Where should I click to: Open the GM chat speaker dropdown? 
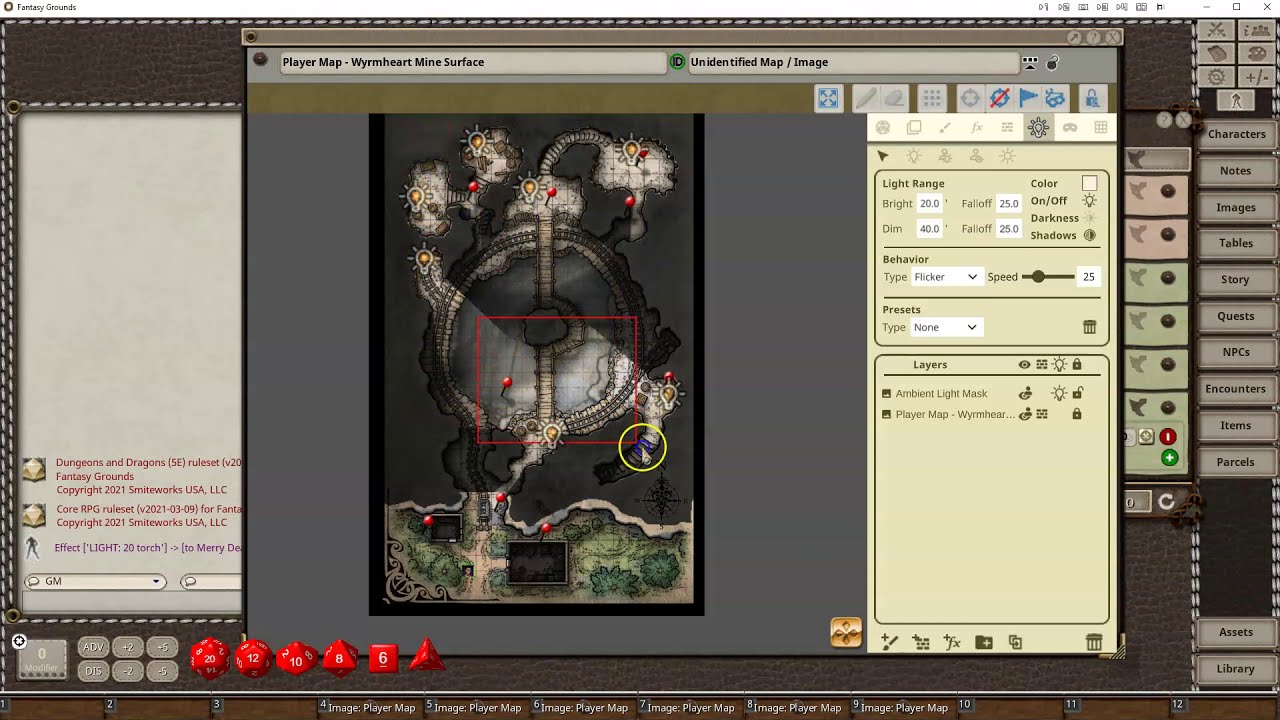click(x=96, y=581)
